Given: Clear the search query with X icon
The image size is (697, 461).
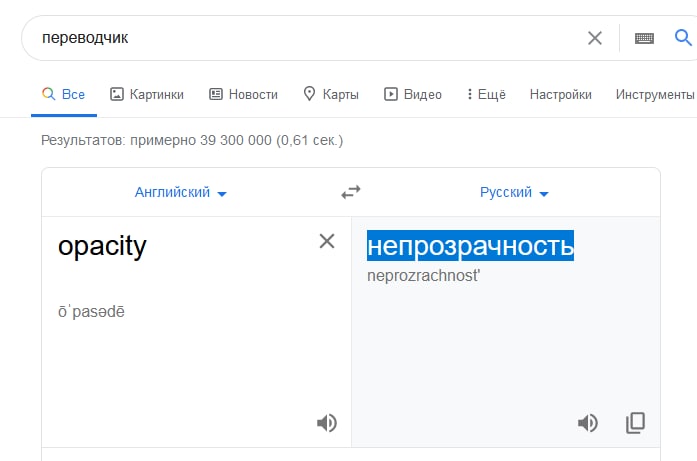Looking at the screenshot, I should pos(595,38).
